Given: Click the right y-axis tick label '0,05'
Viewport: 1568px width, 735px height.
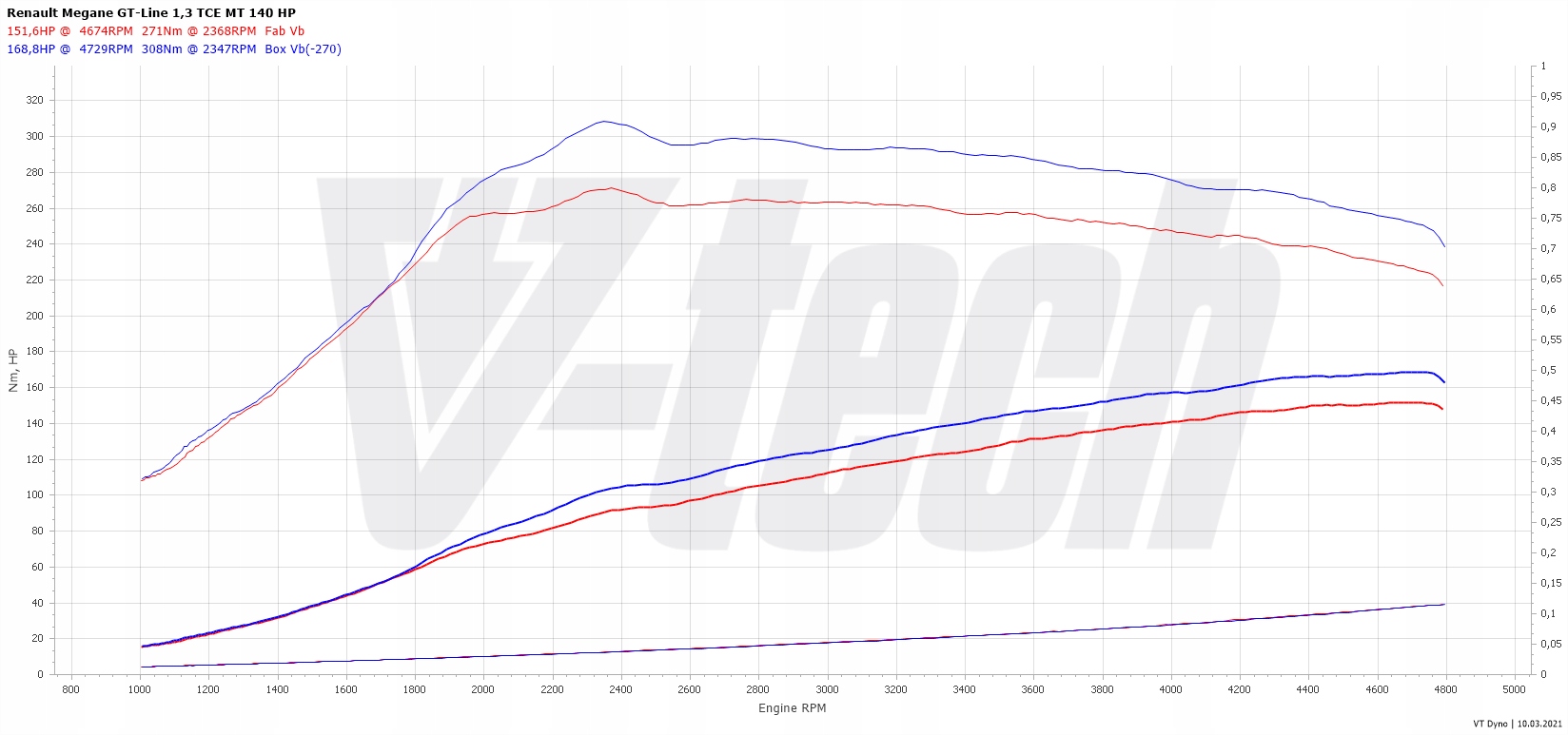Looking at the screenshot, I should pyautogui.click(x=1551, y=645).
